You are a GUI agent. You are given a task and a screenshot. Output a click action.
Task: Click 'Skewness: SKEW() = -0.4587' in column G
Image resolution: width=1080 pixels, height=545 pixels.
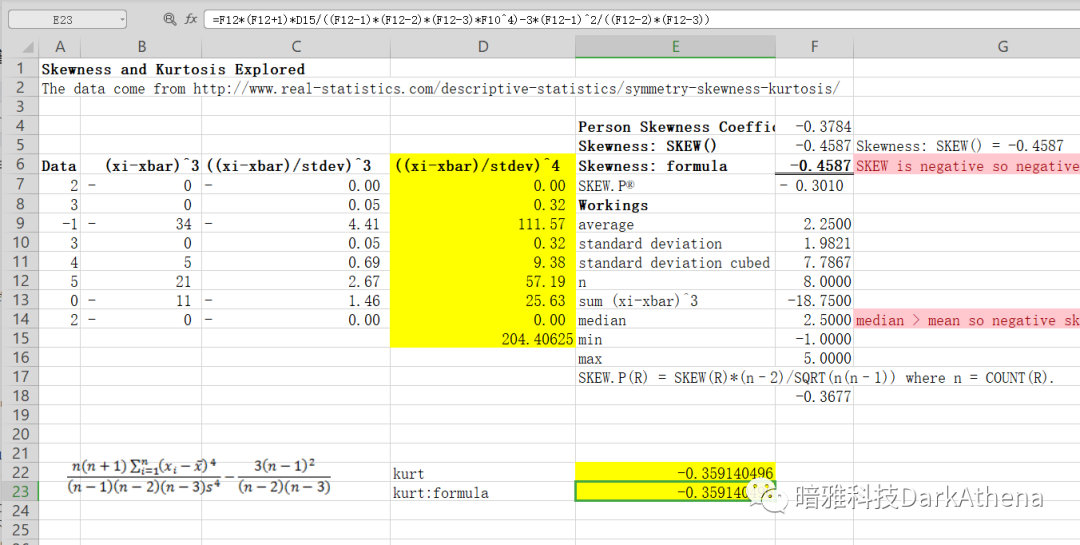point(959,146)
